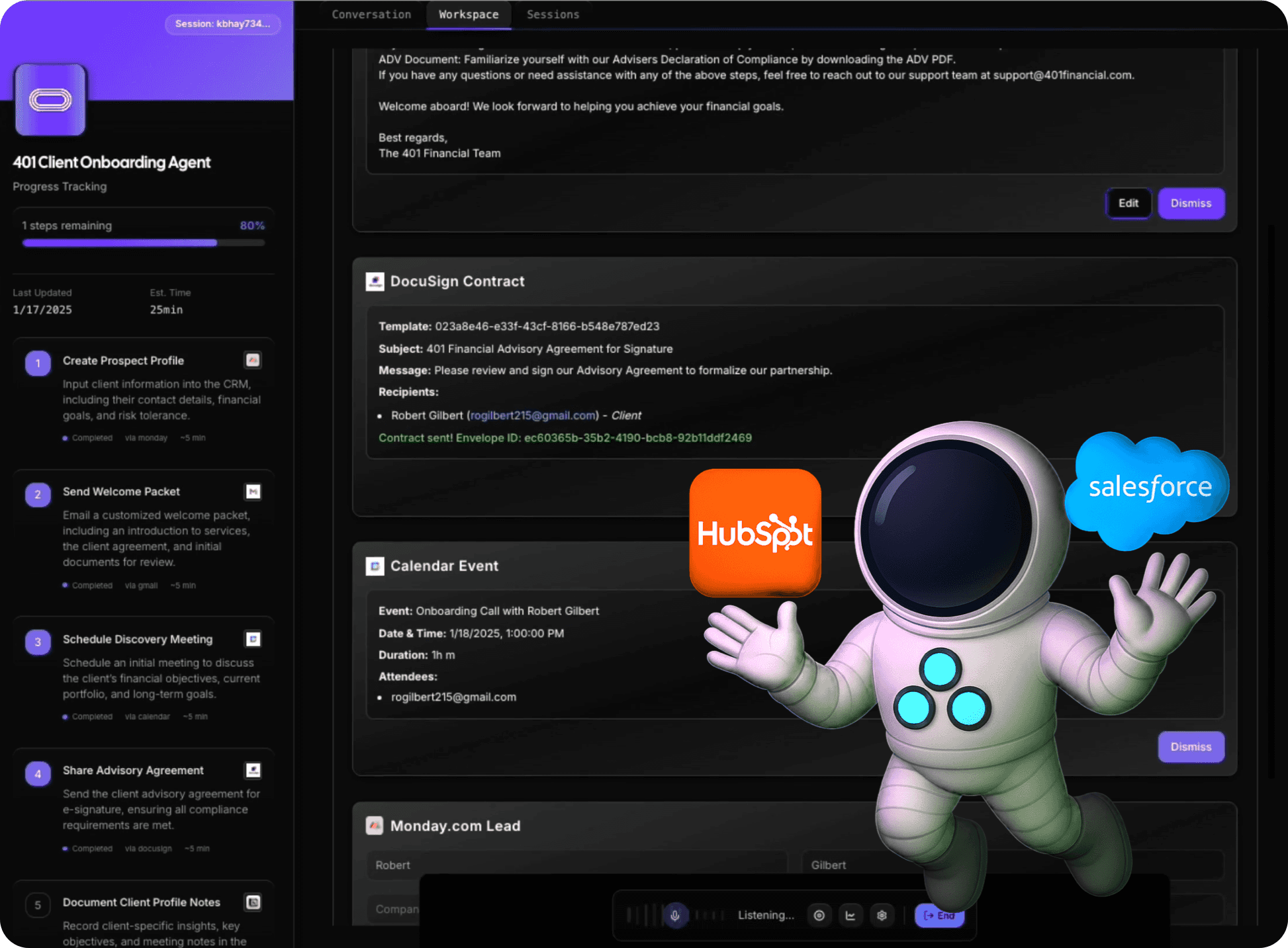Click the first name field containing Robert
1288x948 pixels.
tap(576, 865)
